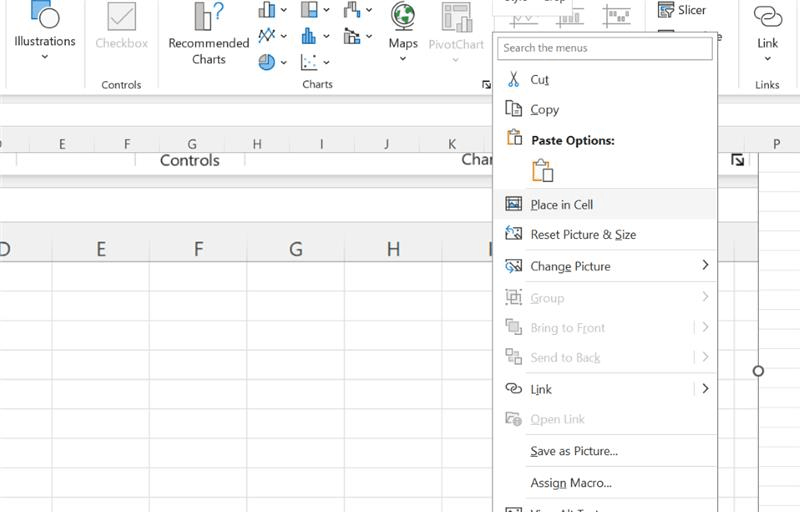
Task: Insert a line or area chart
Action: coord(266,36)
